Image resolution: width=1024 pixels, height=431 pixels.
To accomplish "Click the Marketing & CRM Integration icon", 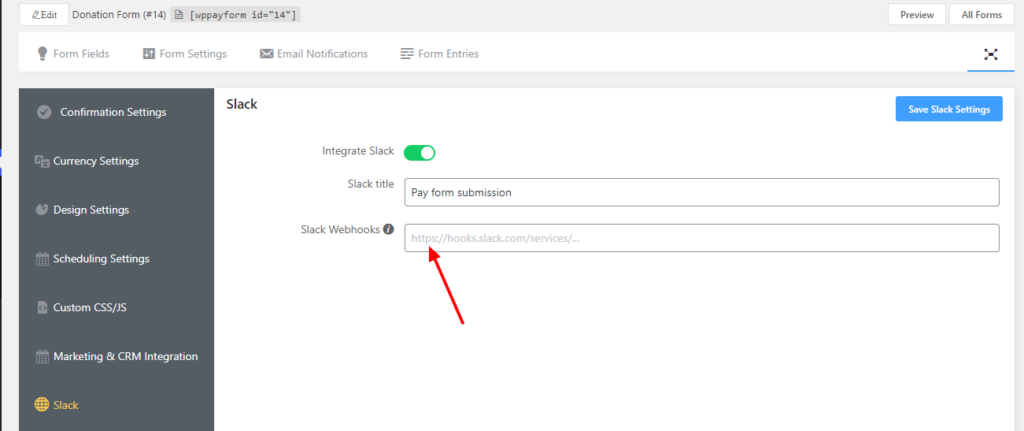I will pos(42,356).
